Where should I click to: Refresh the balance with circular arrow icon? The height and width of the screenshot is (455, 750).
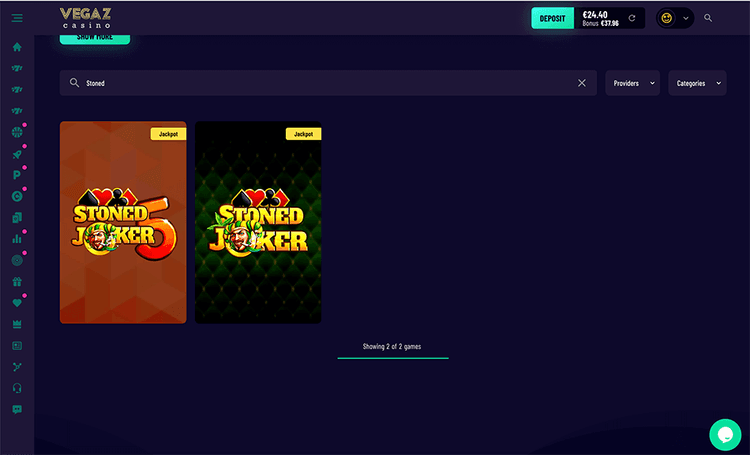tap(632, 18)
